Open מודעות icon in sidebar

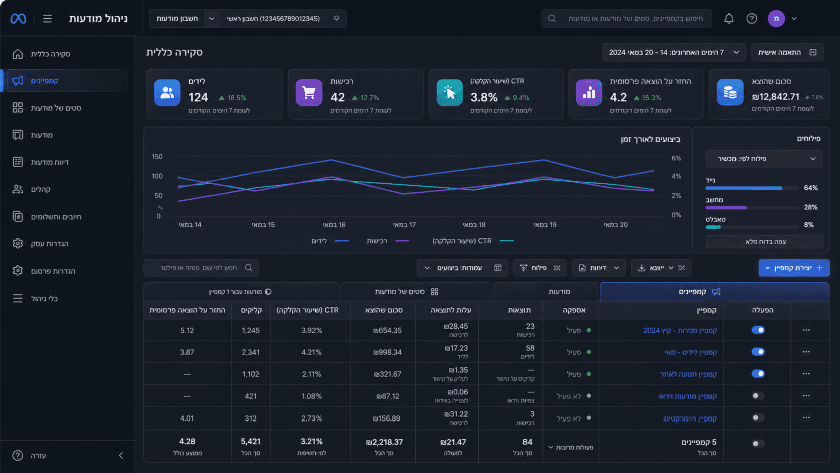[18, 135]
